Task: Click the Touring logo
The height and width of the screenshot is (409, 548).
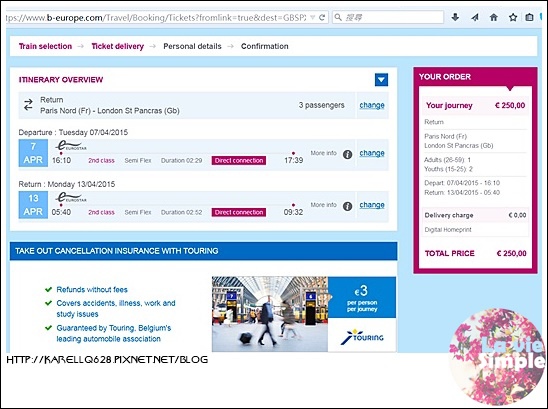Action: [362, 336]
